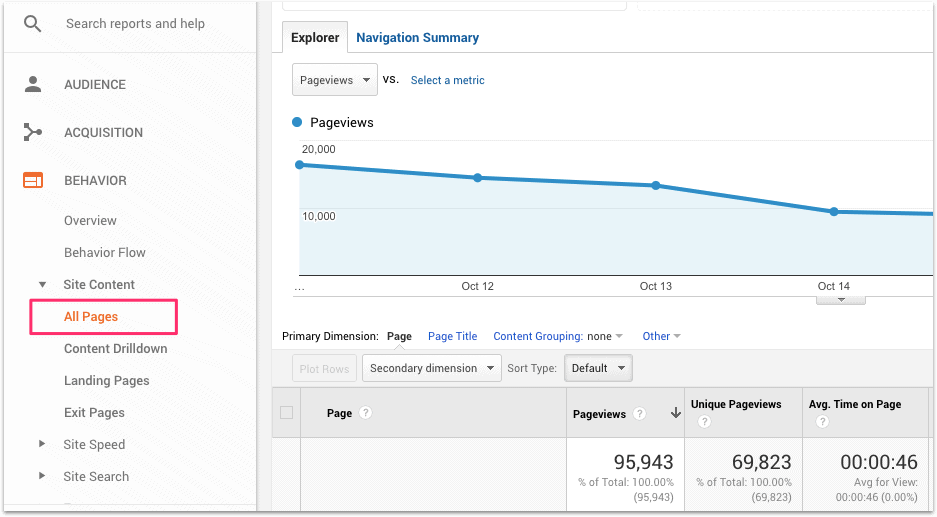Click the Pageviews sort descending arrow

676,412
